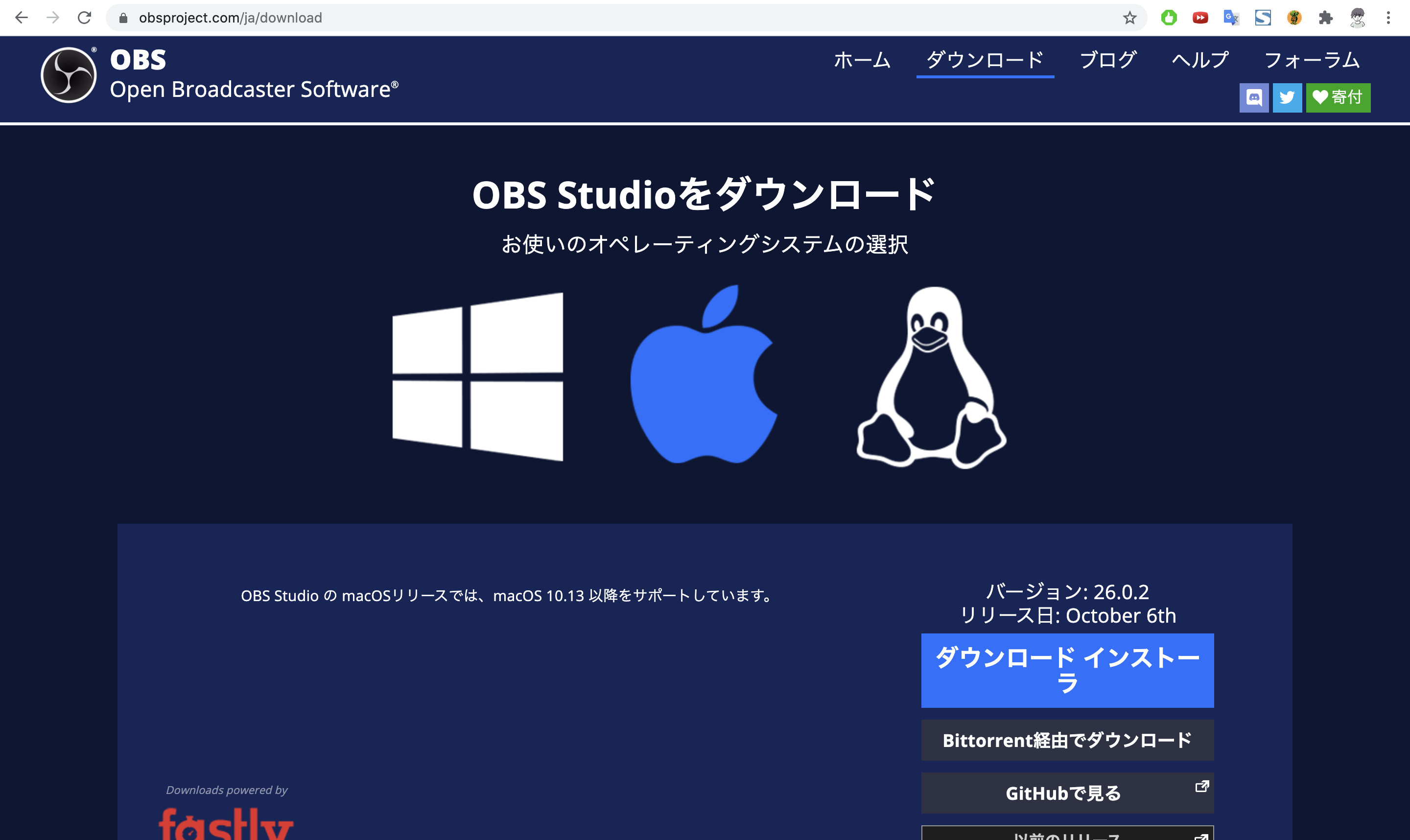The width and height of the screenshot is (1410, 840).
Task: Click the blue S extension icon
Action: coord(1263,18)
